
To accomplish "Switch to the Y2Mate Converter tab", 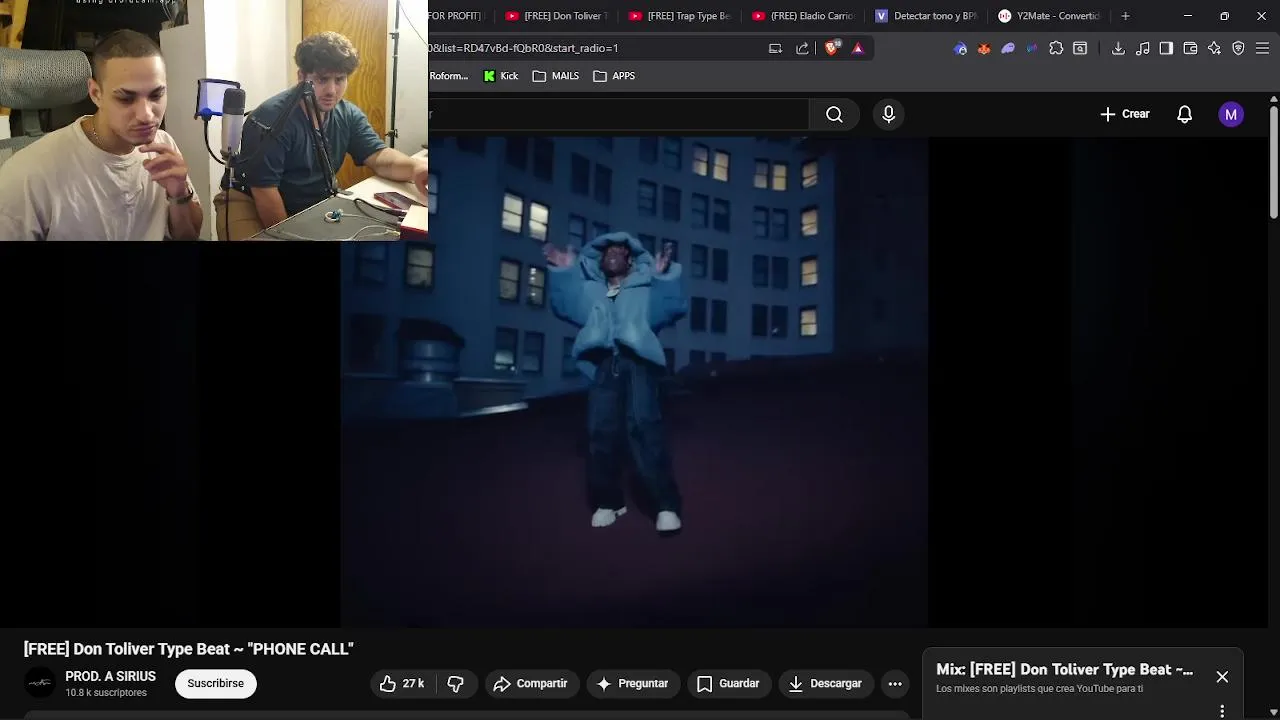I will 1050,16.
